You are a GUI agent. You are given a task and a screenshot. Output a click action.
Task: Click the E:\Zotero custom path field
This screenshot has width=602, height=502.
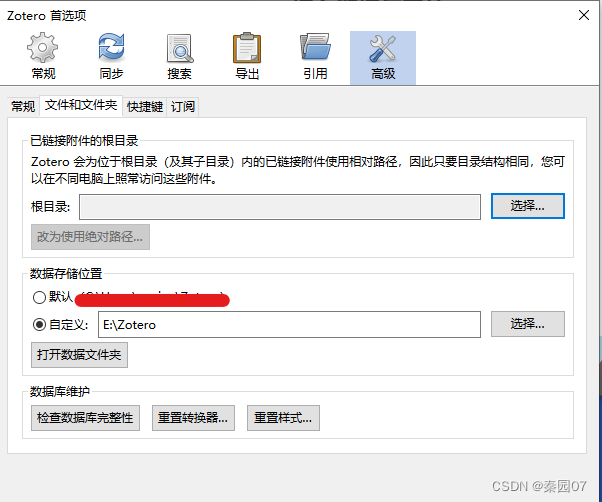(289, 325)
